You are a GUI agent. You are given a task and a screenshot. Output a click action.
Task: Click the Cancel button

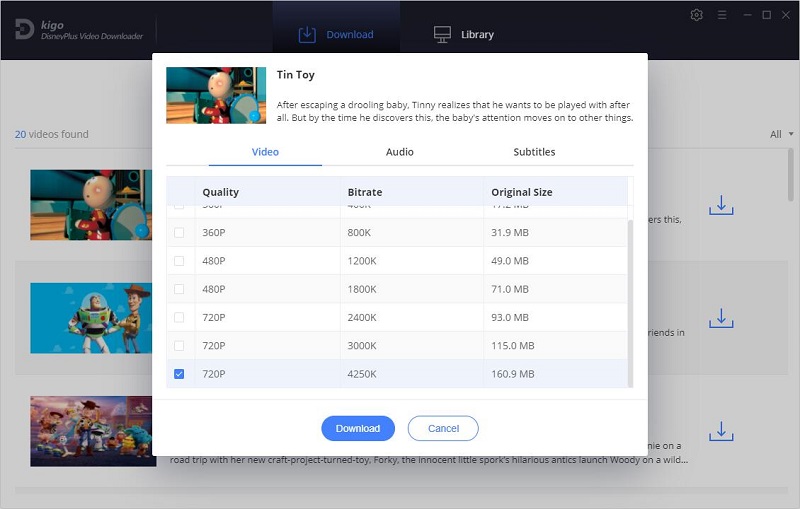[x=443, y=428]
